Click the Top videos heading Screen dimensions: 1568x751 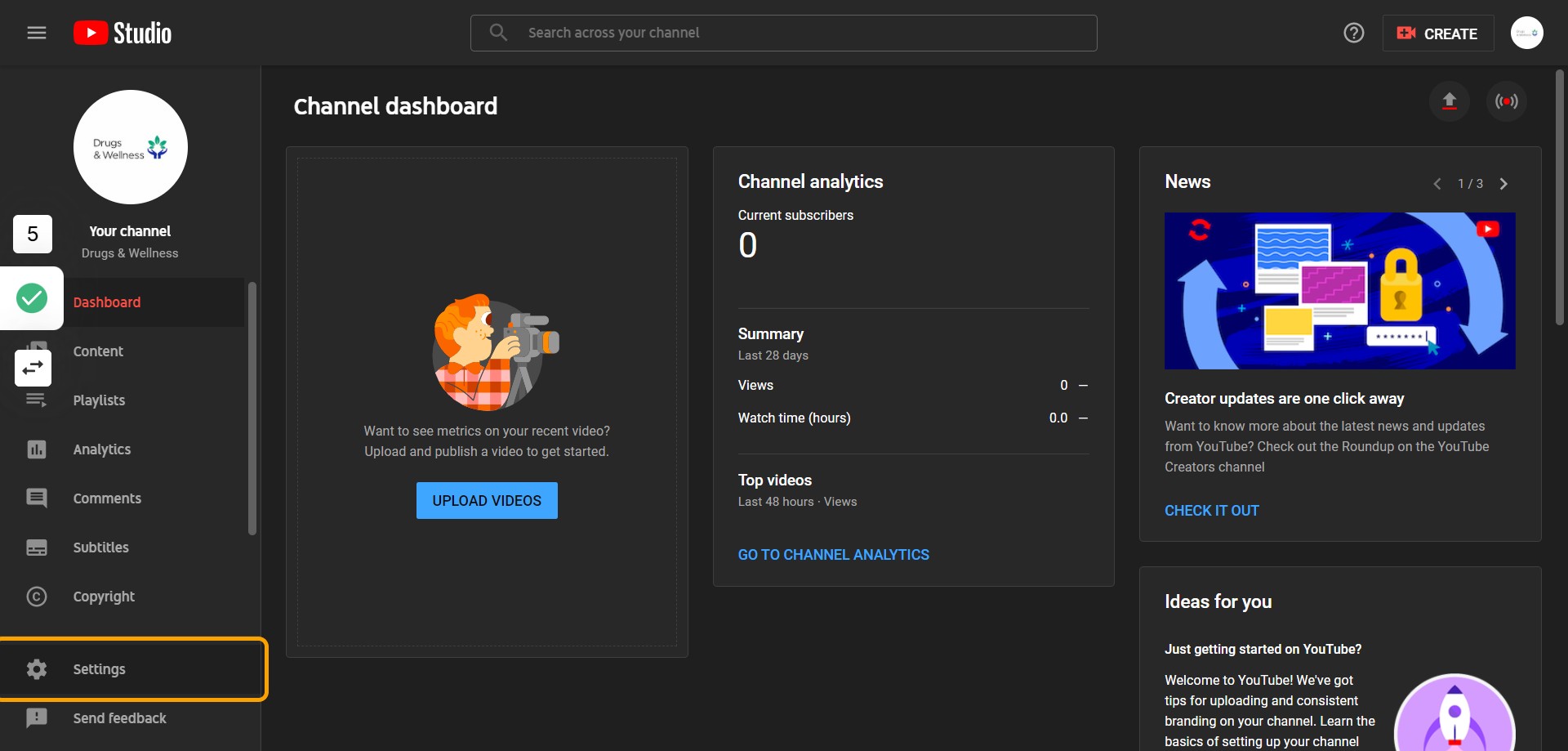[x=775, y=481]
